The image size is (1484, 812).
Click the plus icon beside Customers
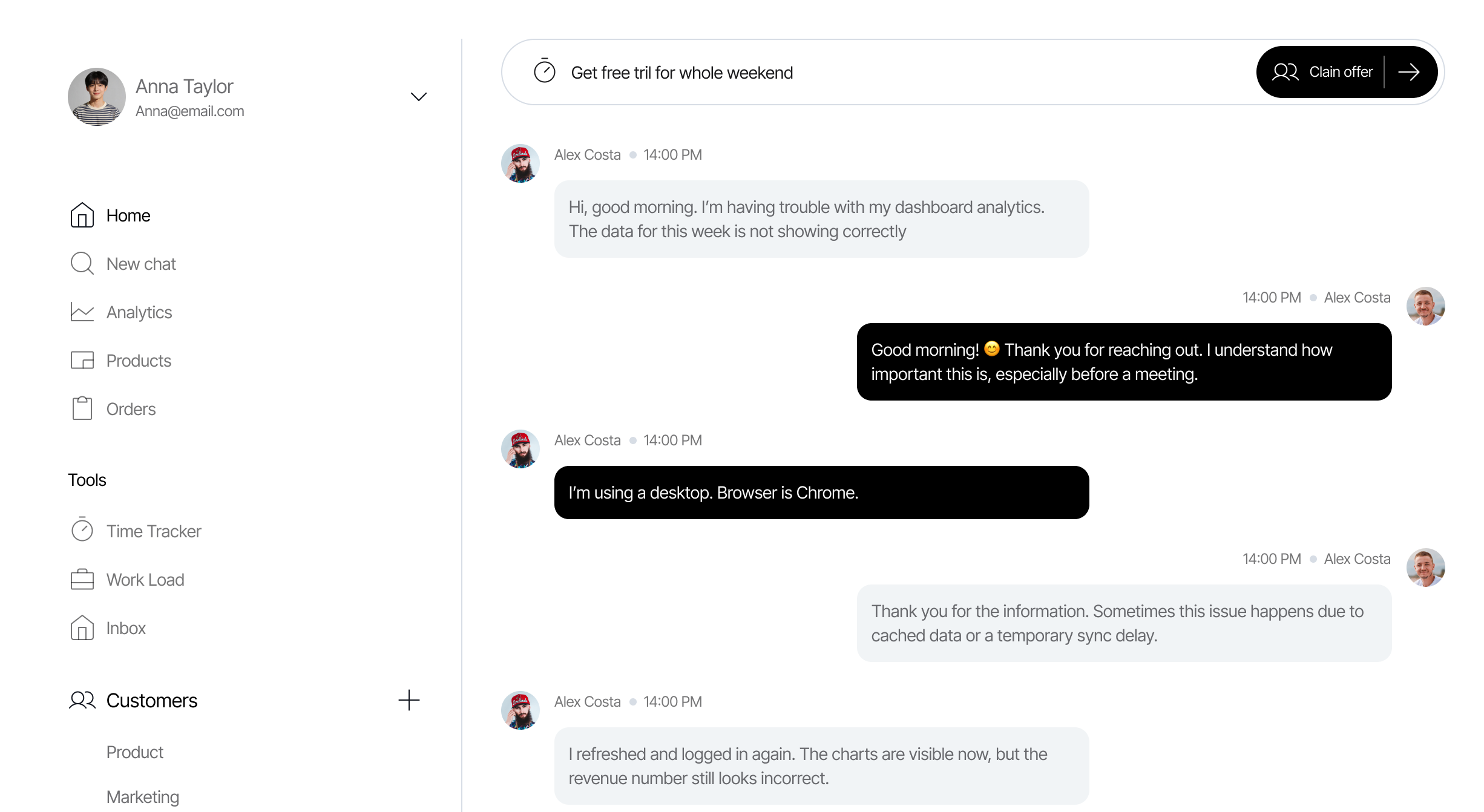point(409,700)
